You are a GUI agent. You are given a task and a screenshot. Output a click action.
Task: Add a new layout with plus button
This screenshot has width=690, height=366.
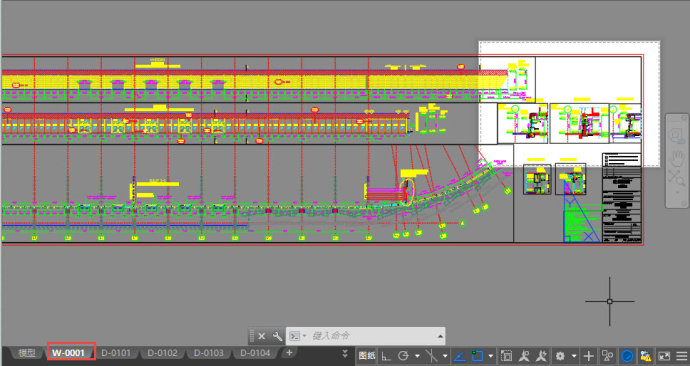tap(289, 352)
